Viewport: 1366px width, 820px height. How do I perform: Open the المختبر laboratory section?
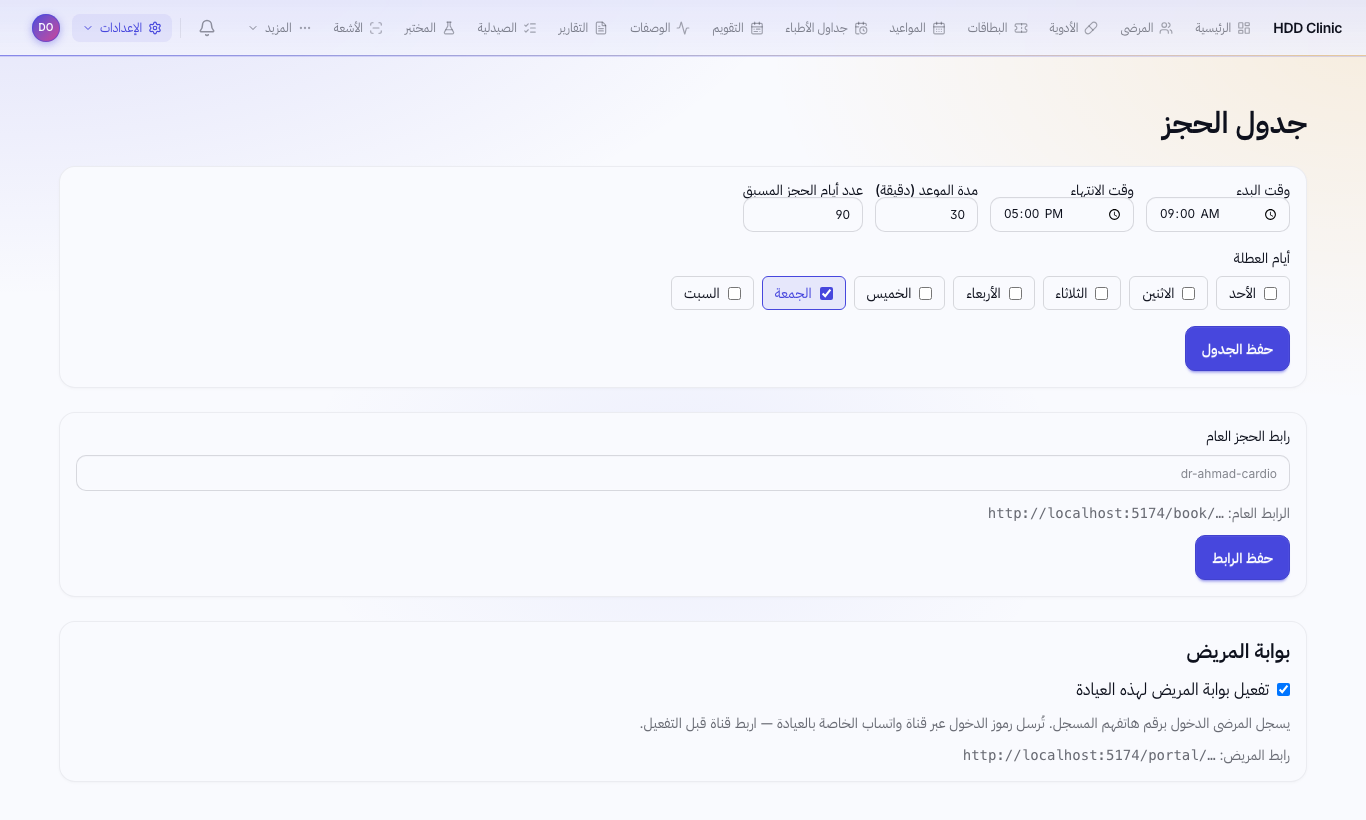(430, 28)
